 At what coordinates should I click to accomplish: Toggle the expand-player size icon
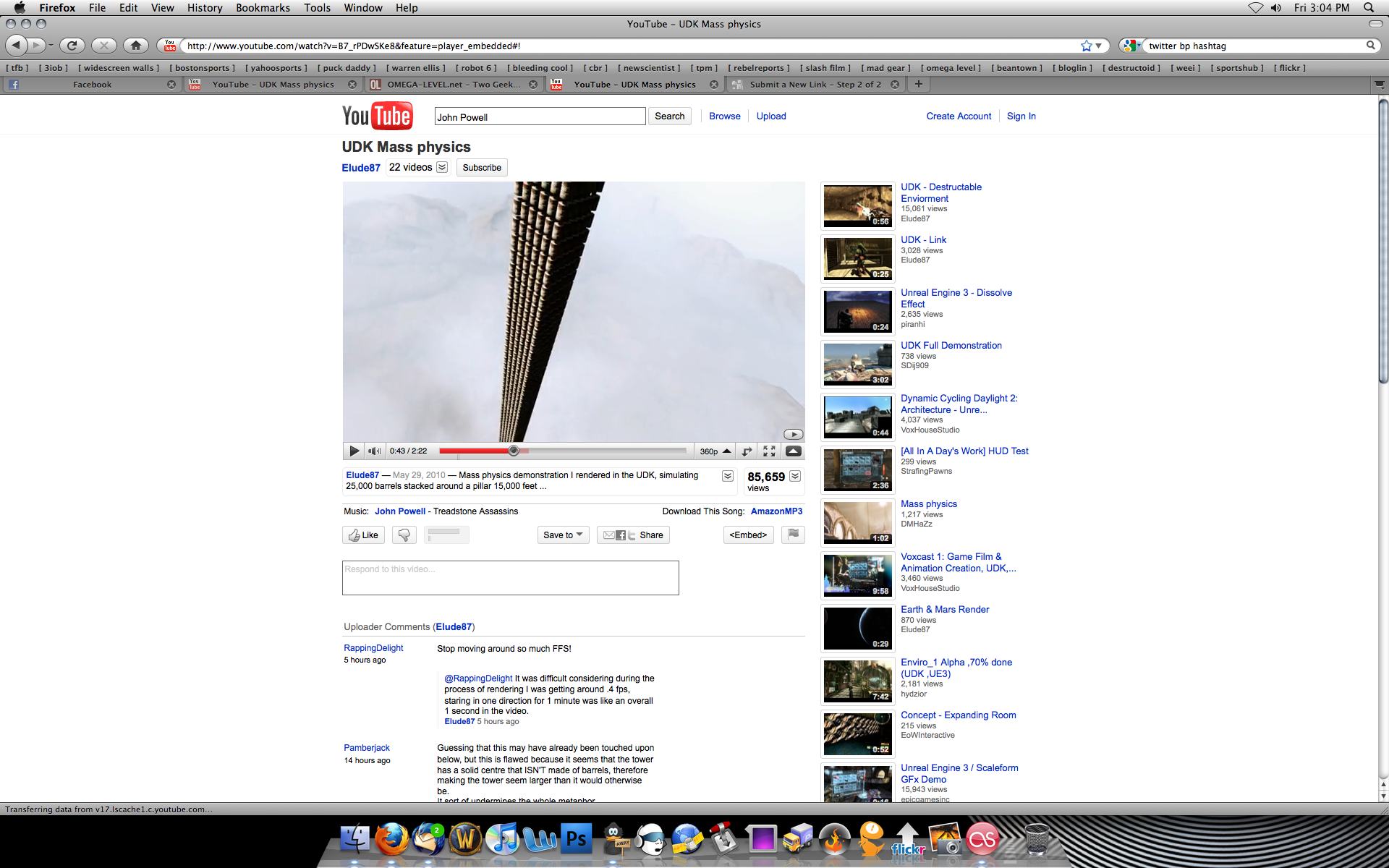pyautogui.click(x=747, y=451)
